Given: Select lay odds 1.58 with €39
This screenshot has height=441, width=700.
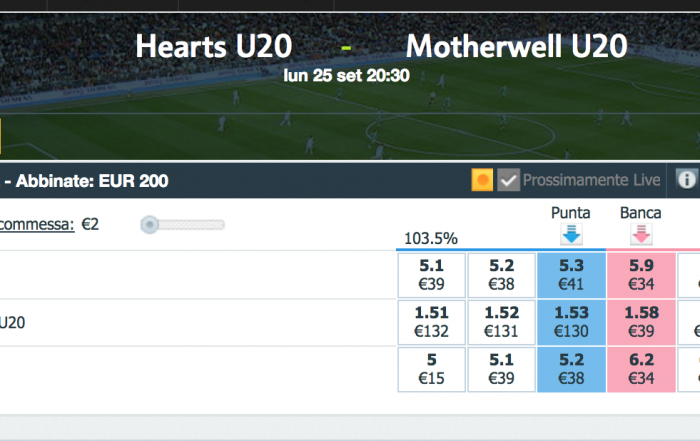Looking at the screenshot, I should click(x=641, y=322).
